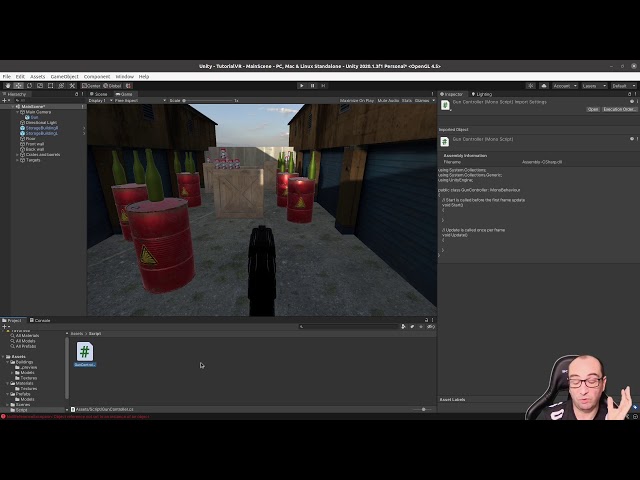Expand Crates and barrels in Hierarchy
The width and height of the screenshot is (640, 480).
coord(17,155)
